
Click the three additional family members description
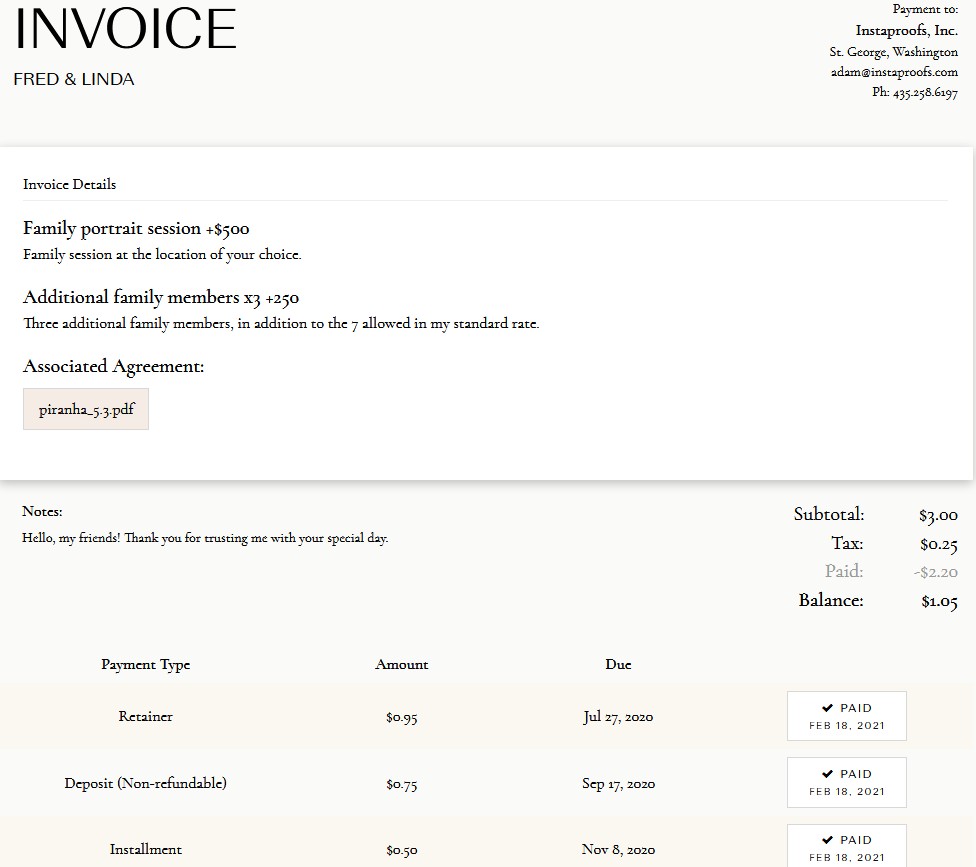281,324
